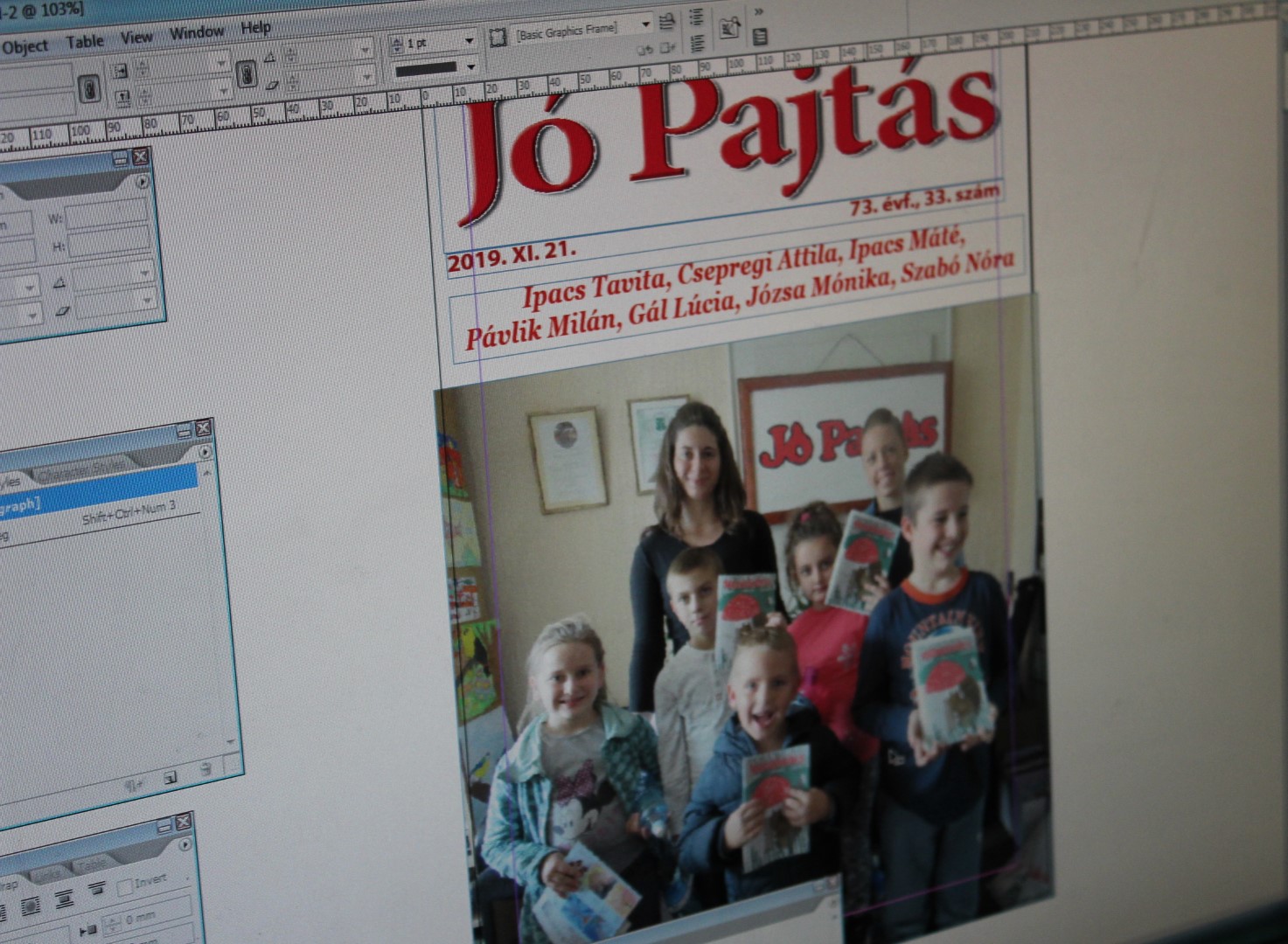Screen dimensions: 1288x944
Task: Open the Object menu
Action: coord(24,45)
